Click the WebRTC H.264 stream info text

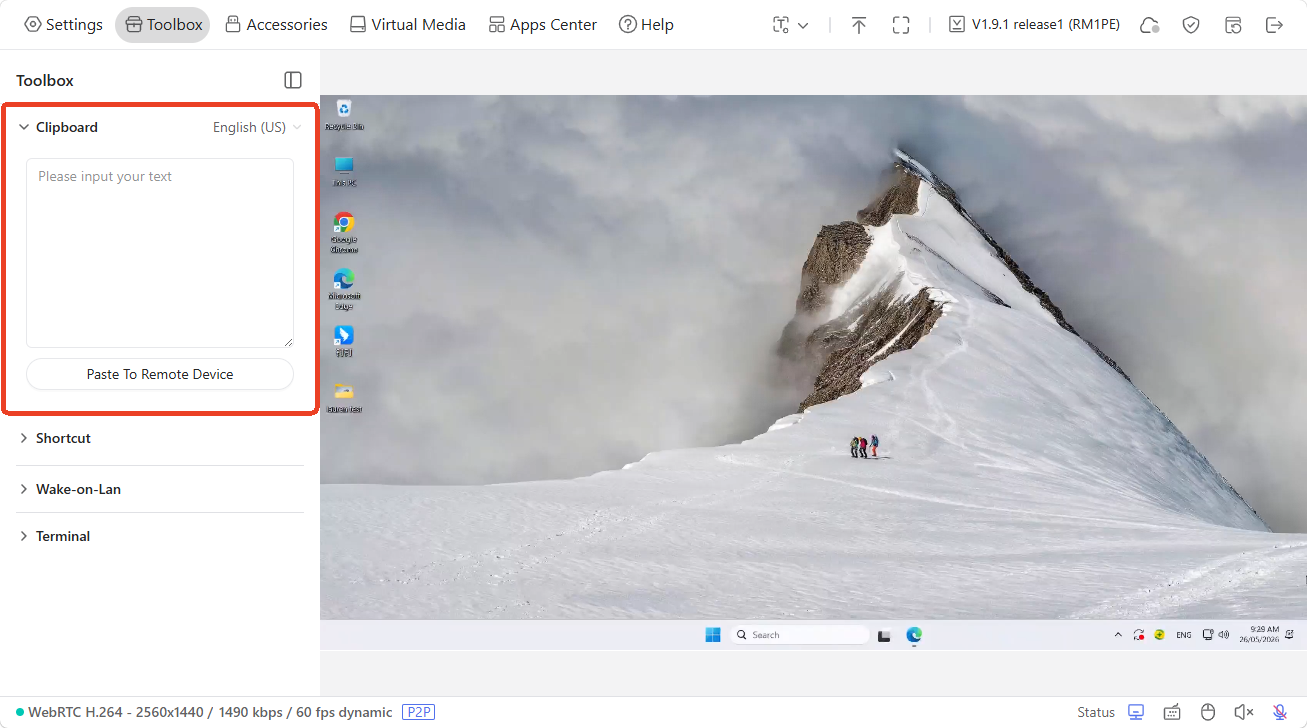[210, 712]
